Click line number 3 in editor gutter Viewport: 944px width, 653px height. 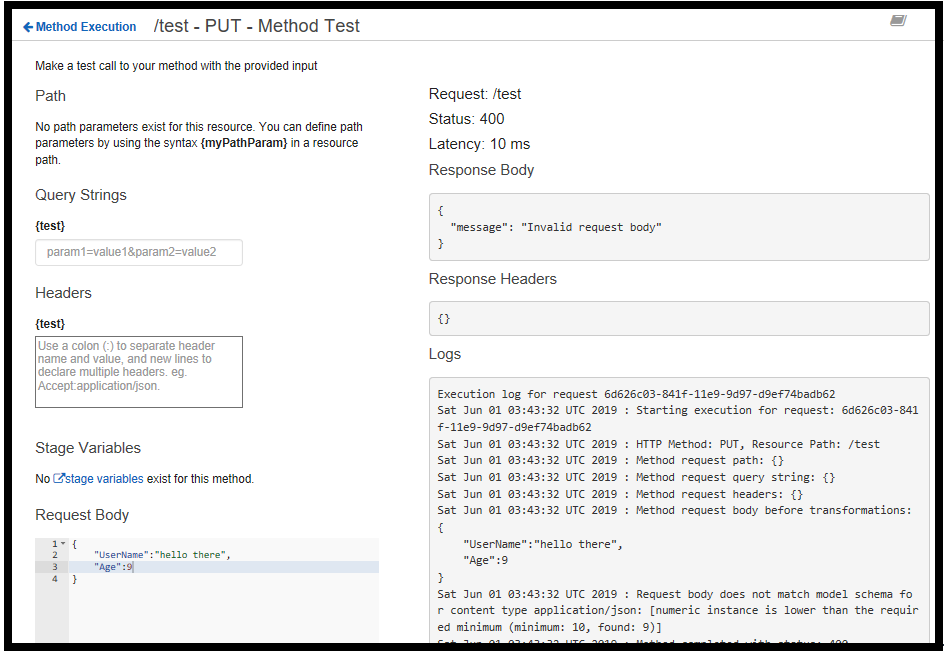[x=55, y=567]
